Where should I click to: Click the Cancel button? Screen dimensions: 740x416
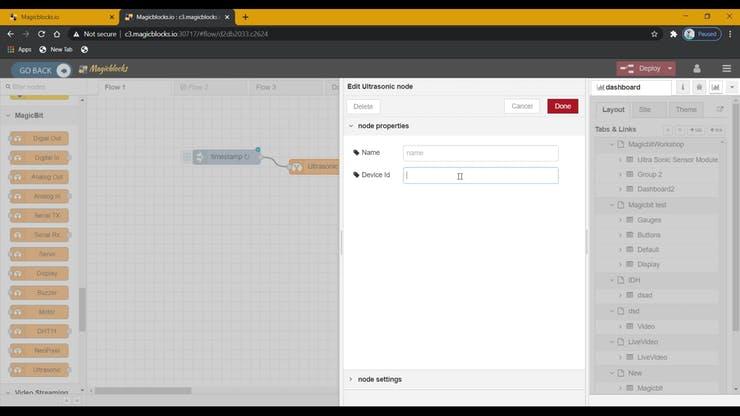point(522,106)
